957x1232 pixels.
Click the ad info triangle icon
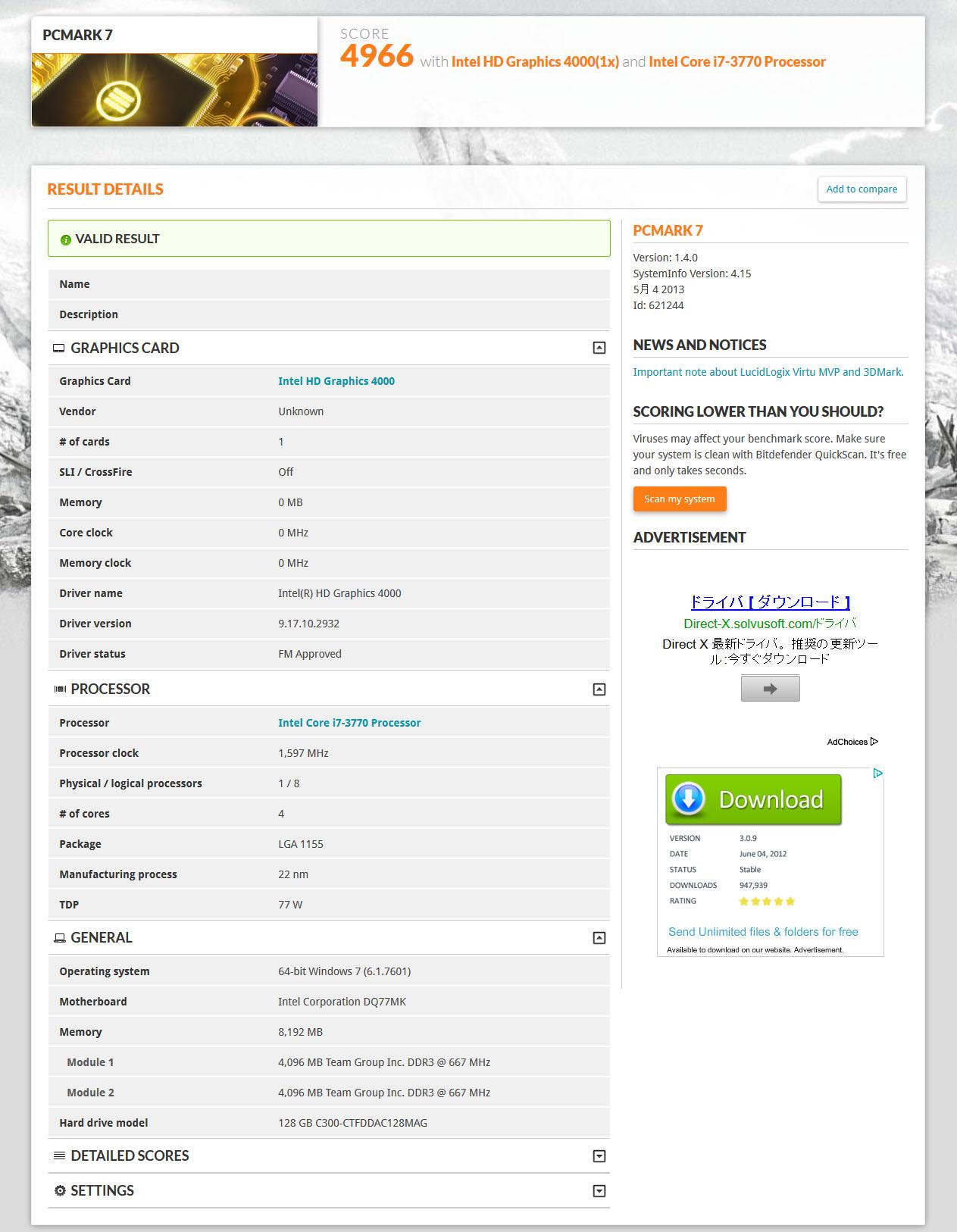click(877, 774)
